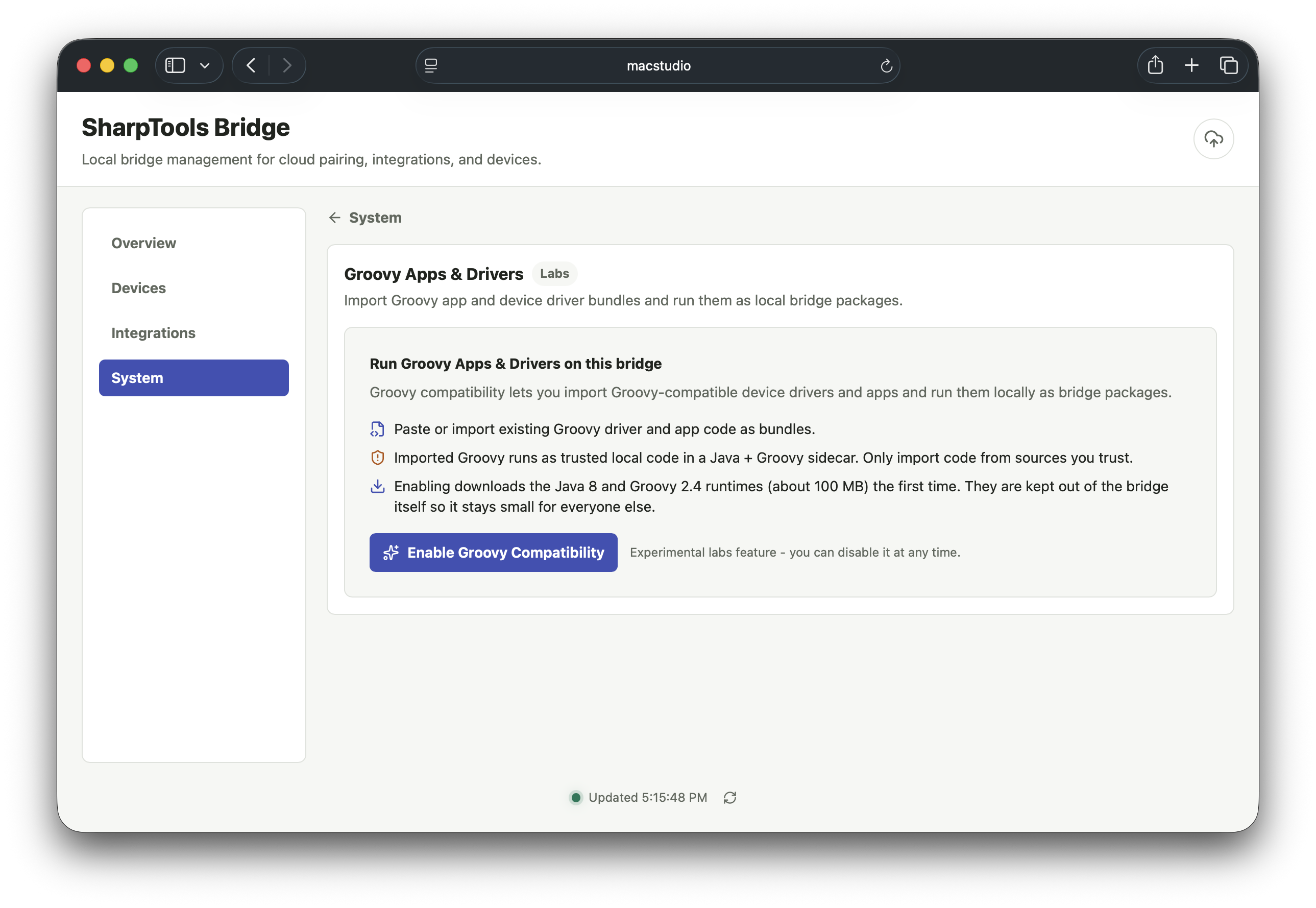Open the Overview sidebar item
This screenshot has width=1316, height=908.
194,243
